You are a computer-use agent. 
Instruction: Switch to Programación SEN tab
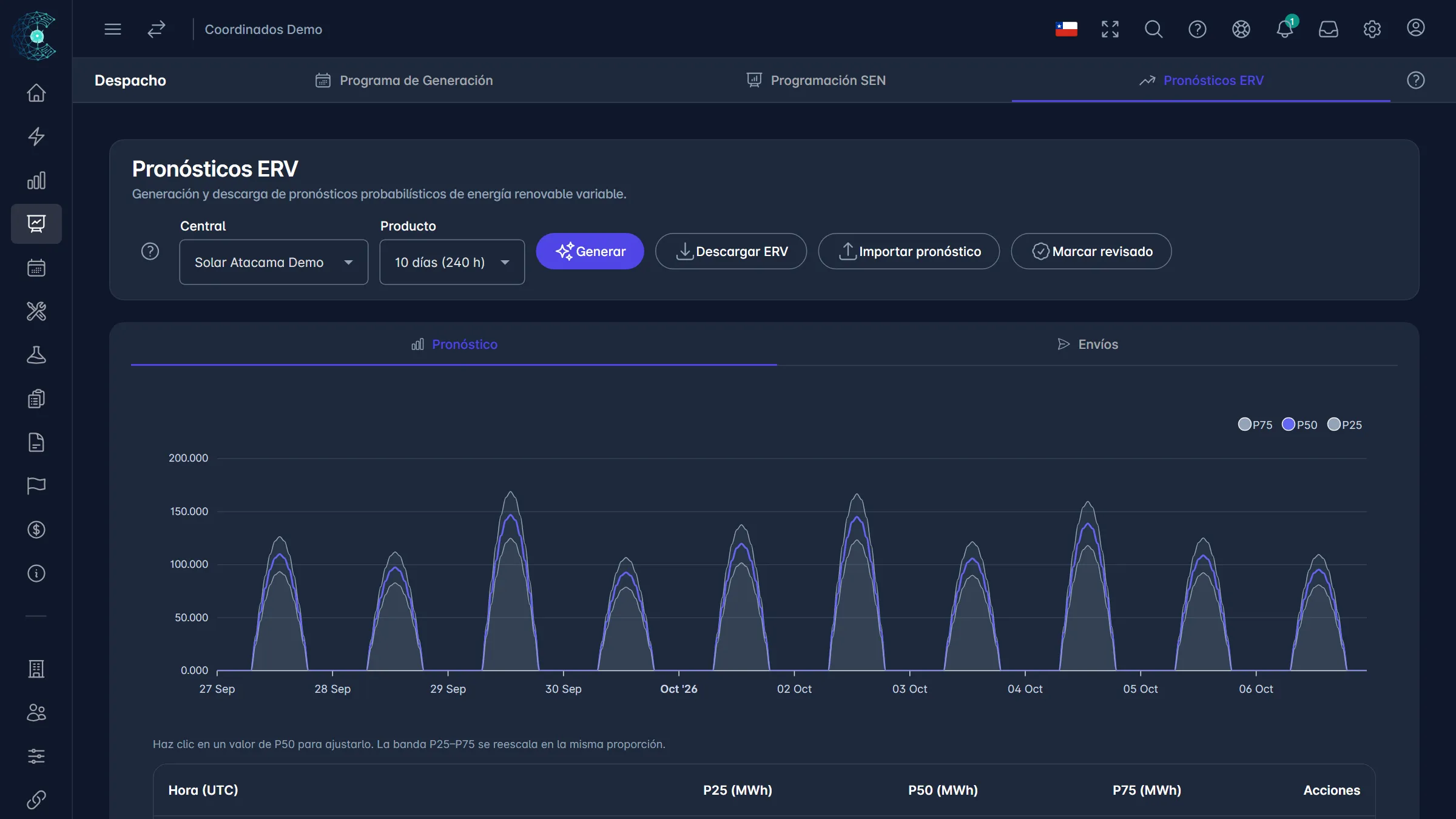816,80
